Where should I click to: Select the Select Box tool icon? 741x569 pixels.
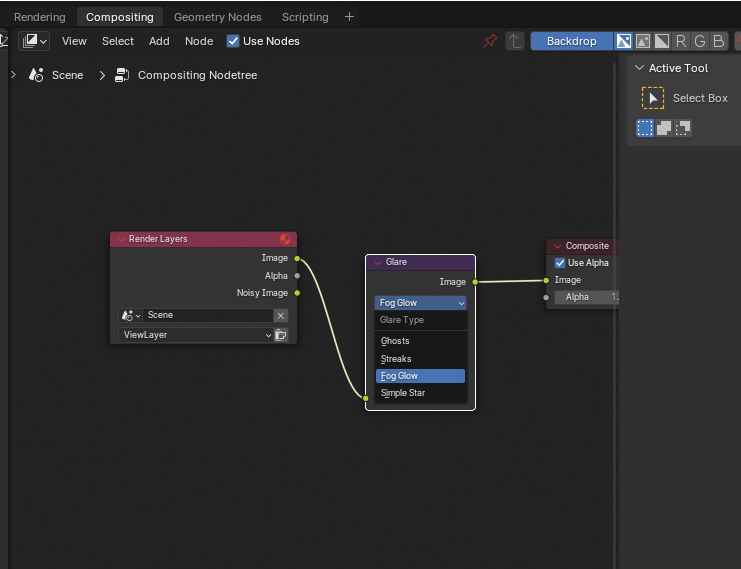(x=653, y=98)
